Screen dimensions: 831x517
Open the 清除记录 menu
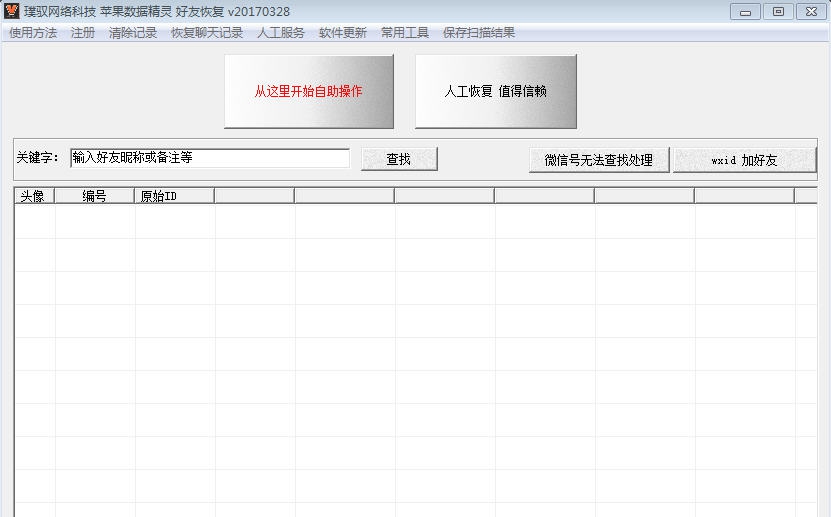tap(133, 33)
